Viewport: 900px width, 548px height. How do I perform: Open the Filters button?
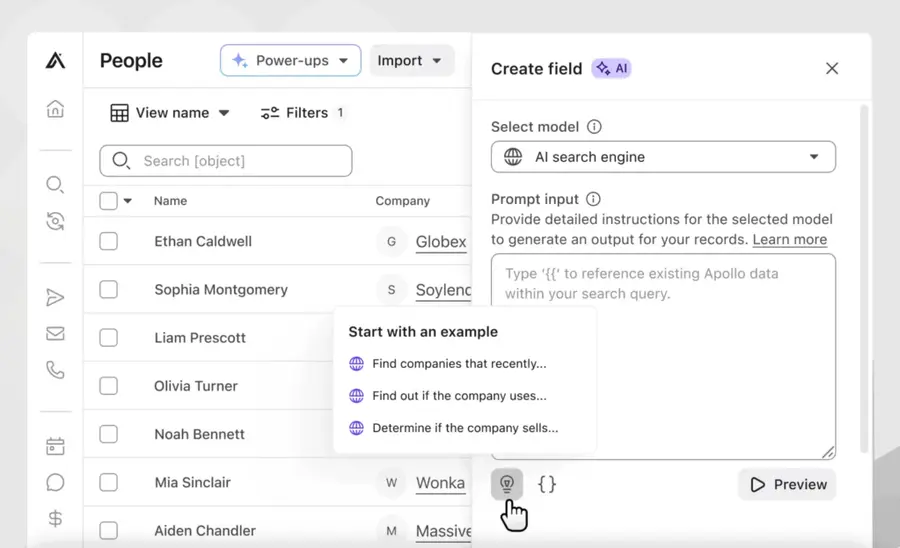click(302, 112)
